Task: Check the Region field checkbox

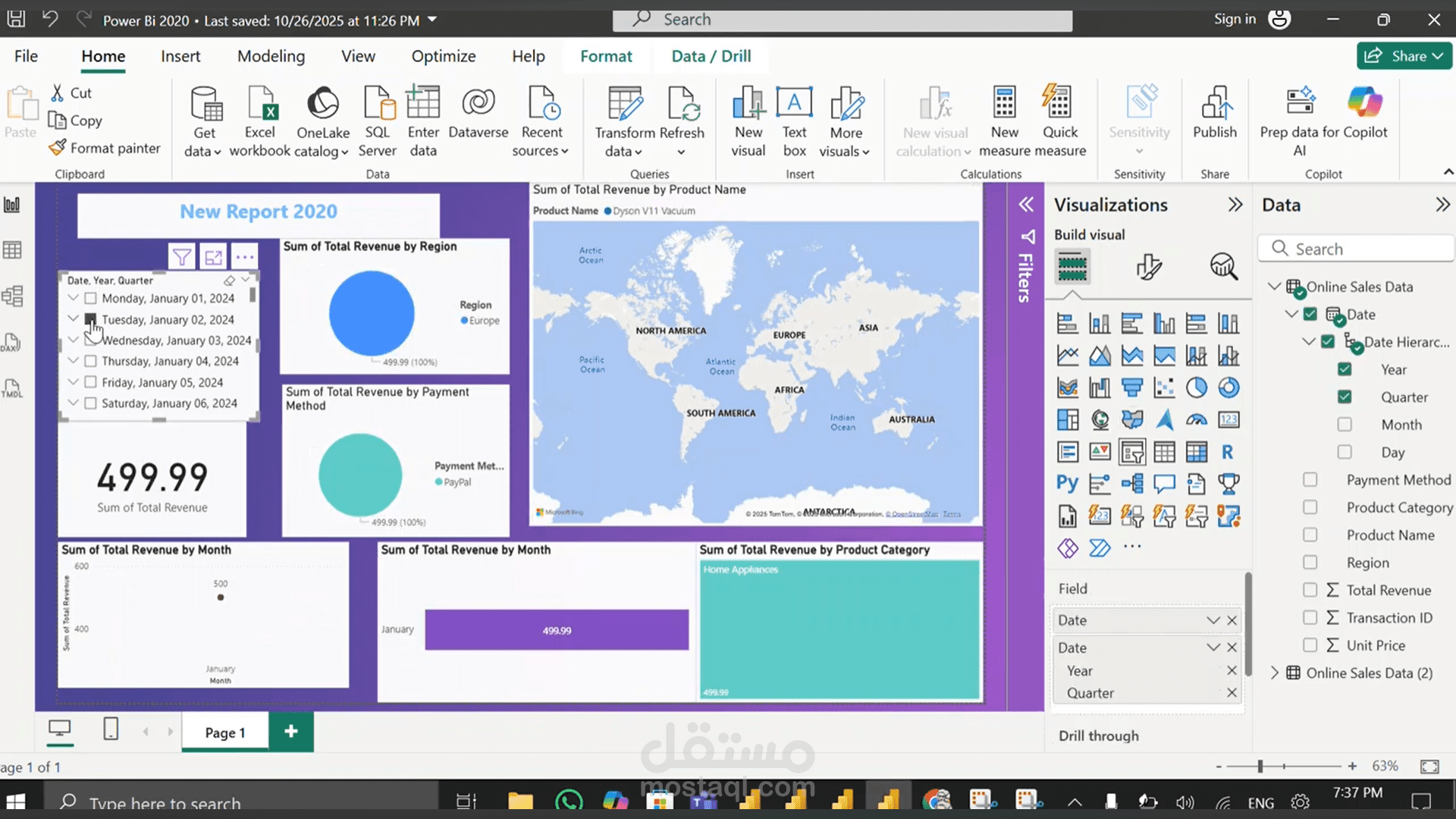Action: point(1310,562)
